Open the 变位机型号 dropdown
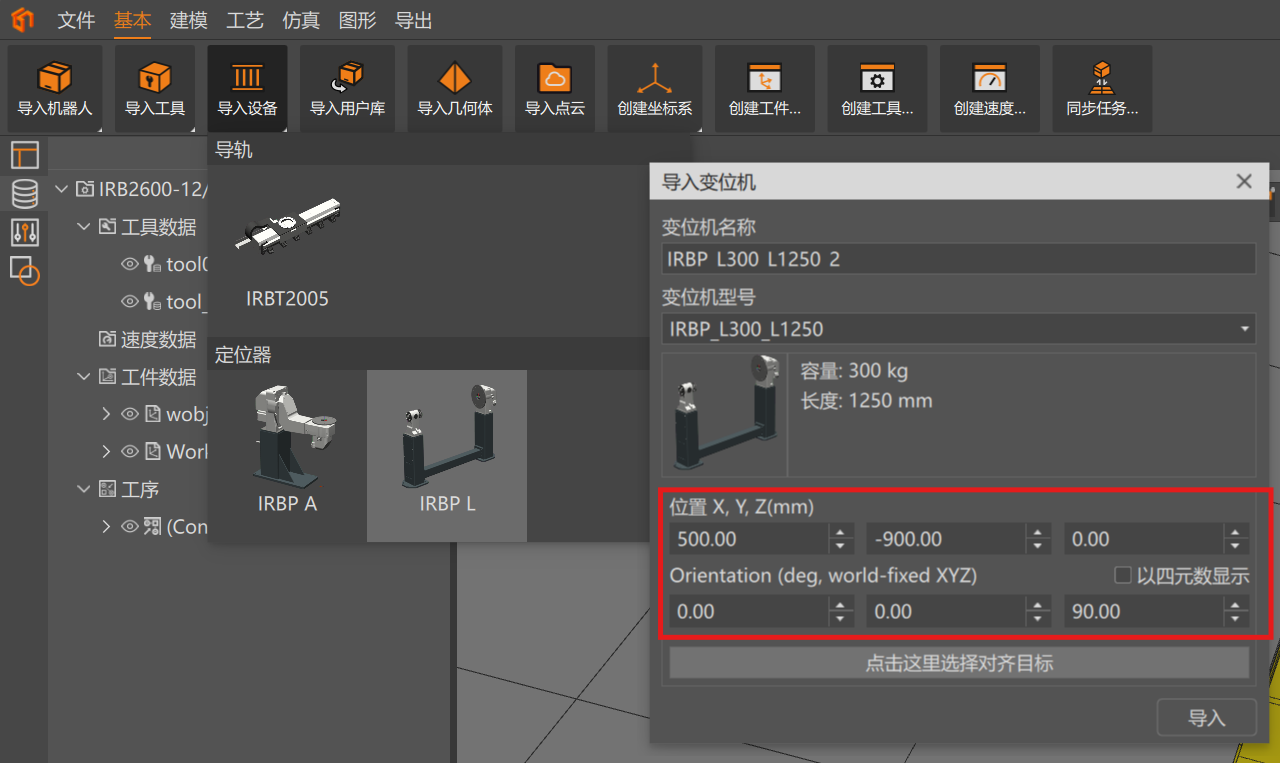Image resolution: width=1280 pixels, height=763 pixels. (958, 328)
